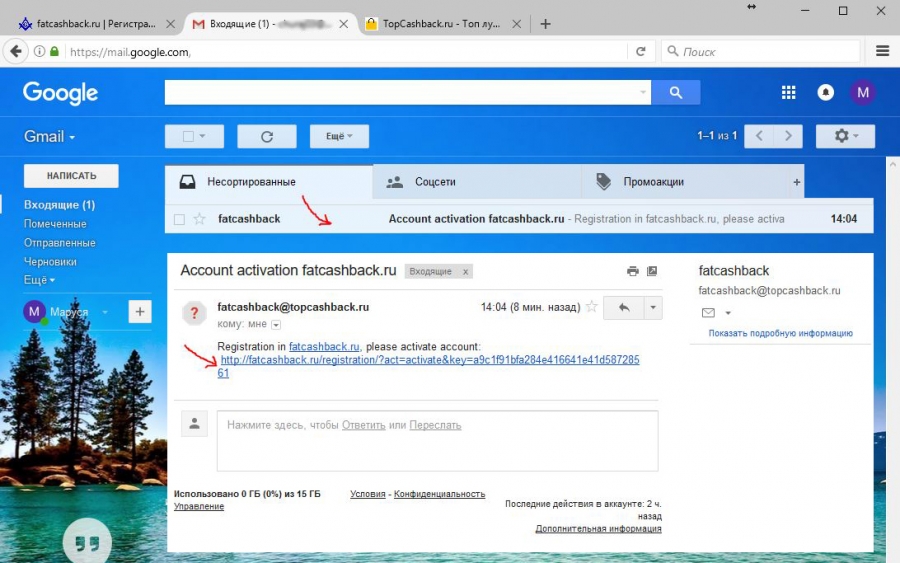Open the Ещё toolbar dropdown

tap(339, 137)
